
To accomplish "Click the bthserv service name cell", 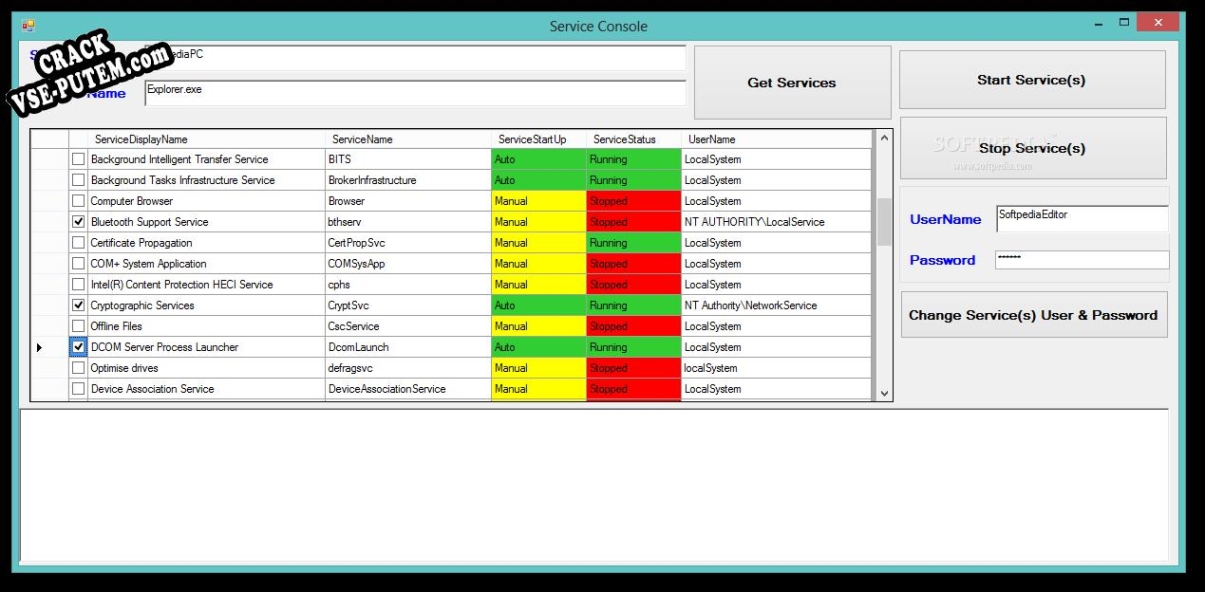I will 408,222.
